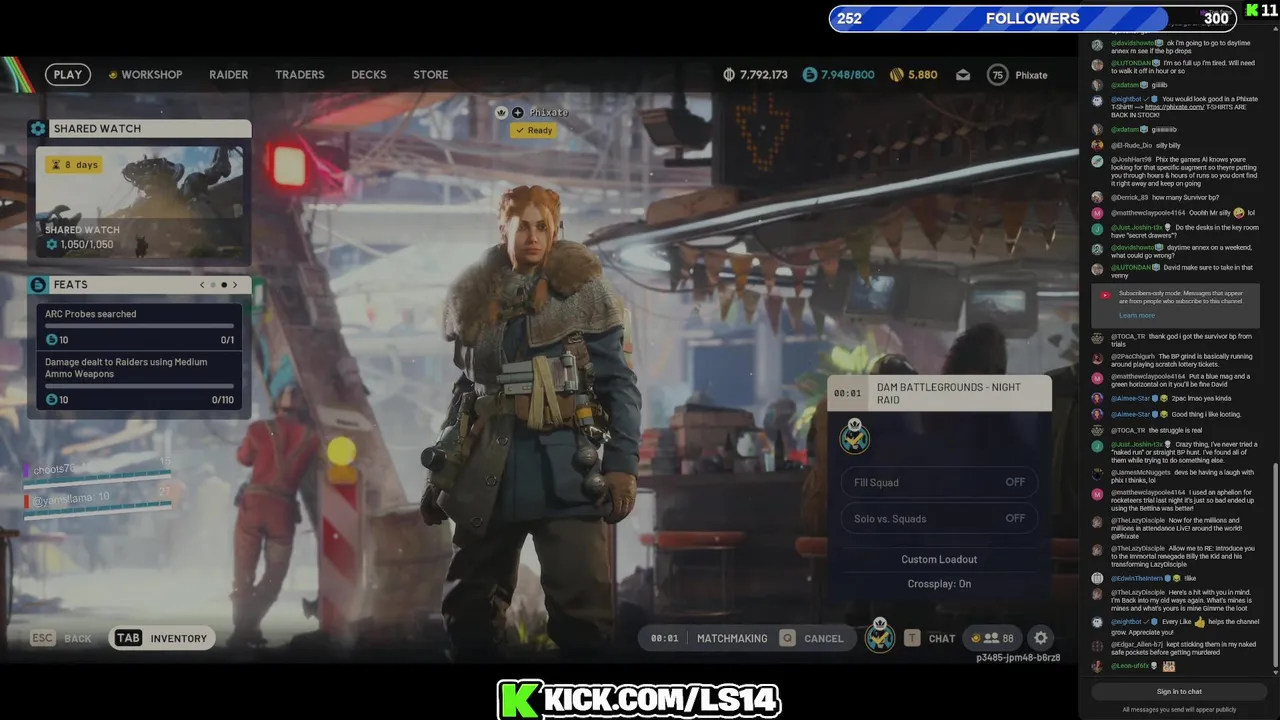Click the T key icon beside Chat

(x=912, y=638)
